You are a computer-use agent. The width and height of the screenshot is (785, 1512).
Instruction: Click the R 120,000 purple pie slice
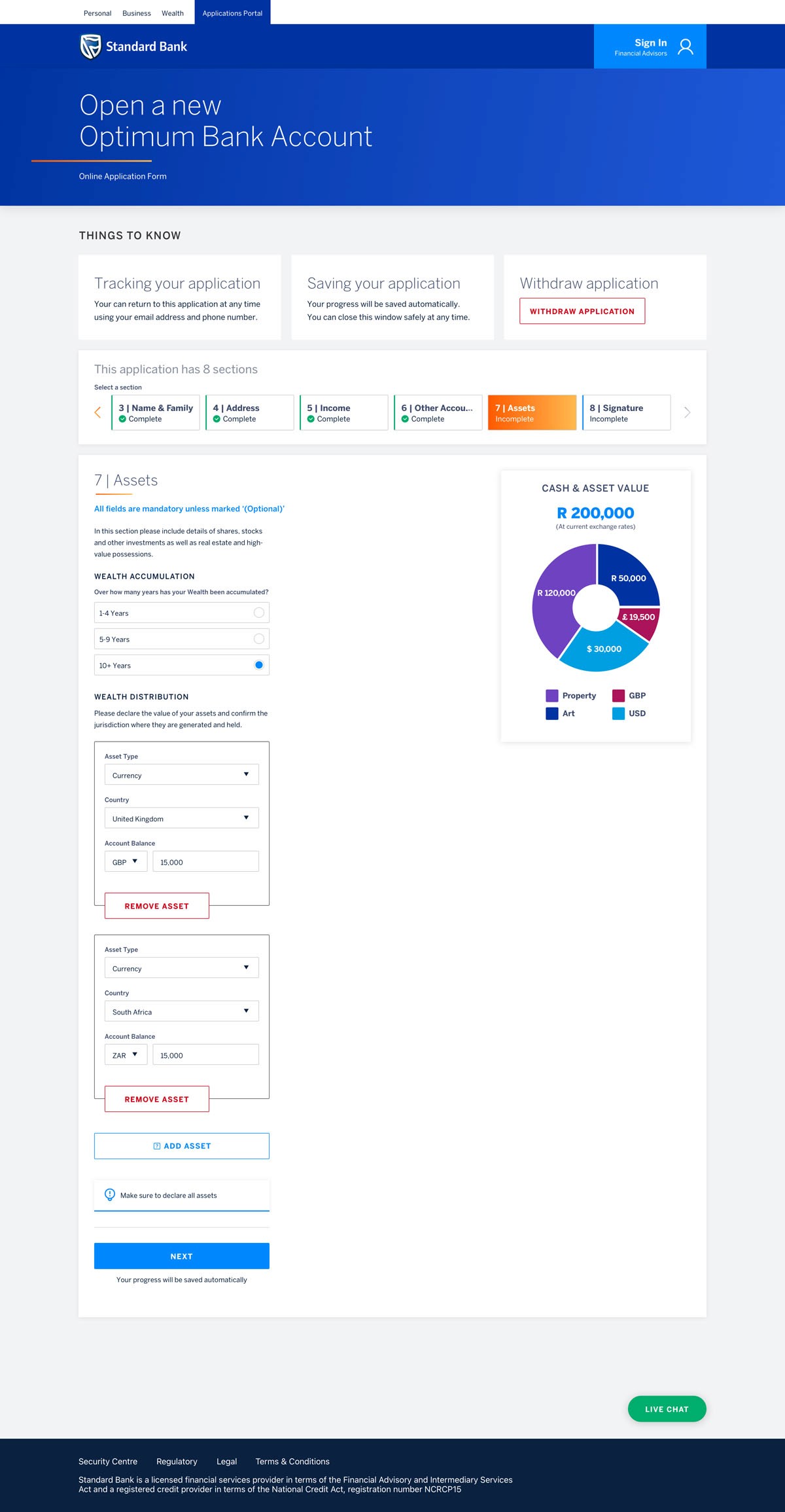(x=556, y=592)
